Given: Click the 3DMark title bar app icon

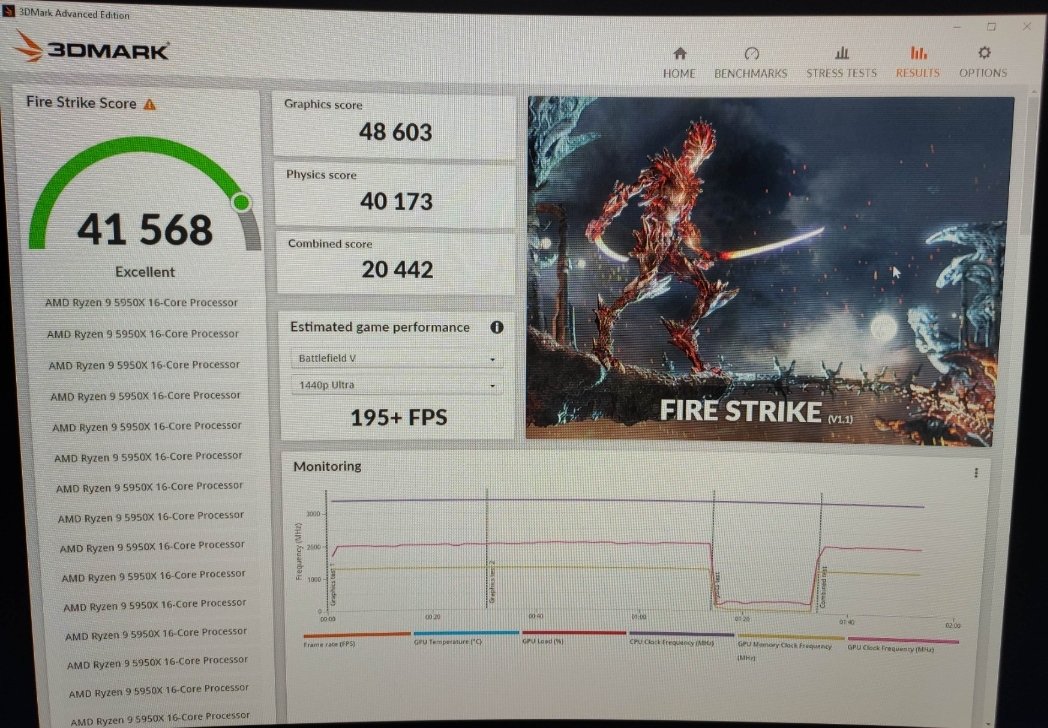Looking at the screenshot, I should [8, 11].
